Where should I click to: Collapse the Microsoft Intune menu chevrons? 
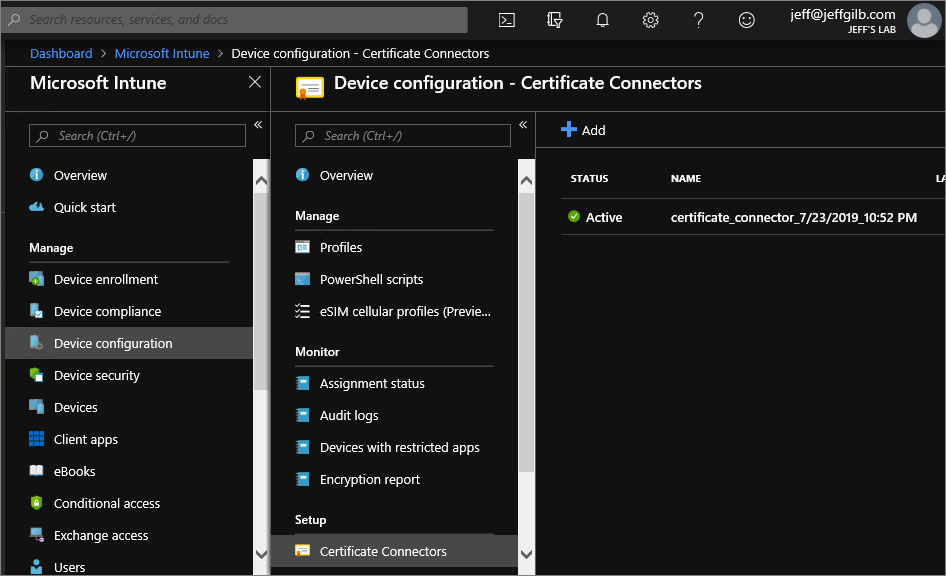(x=258, y=125)
